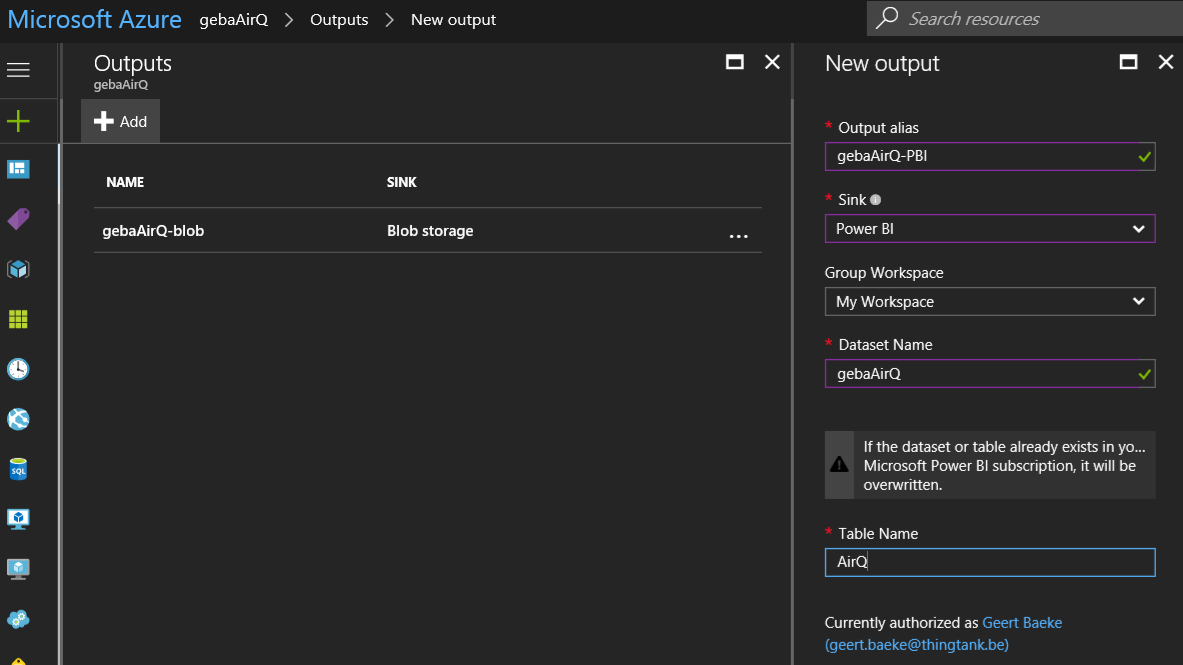
Task: Open the Dashboard icon in the sidebar
Action: tap(18, 169)
